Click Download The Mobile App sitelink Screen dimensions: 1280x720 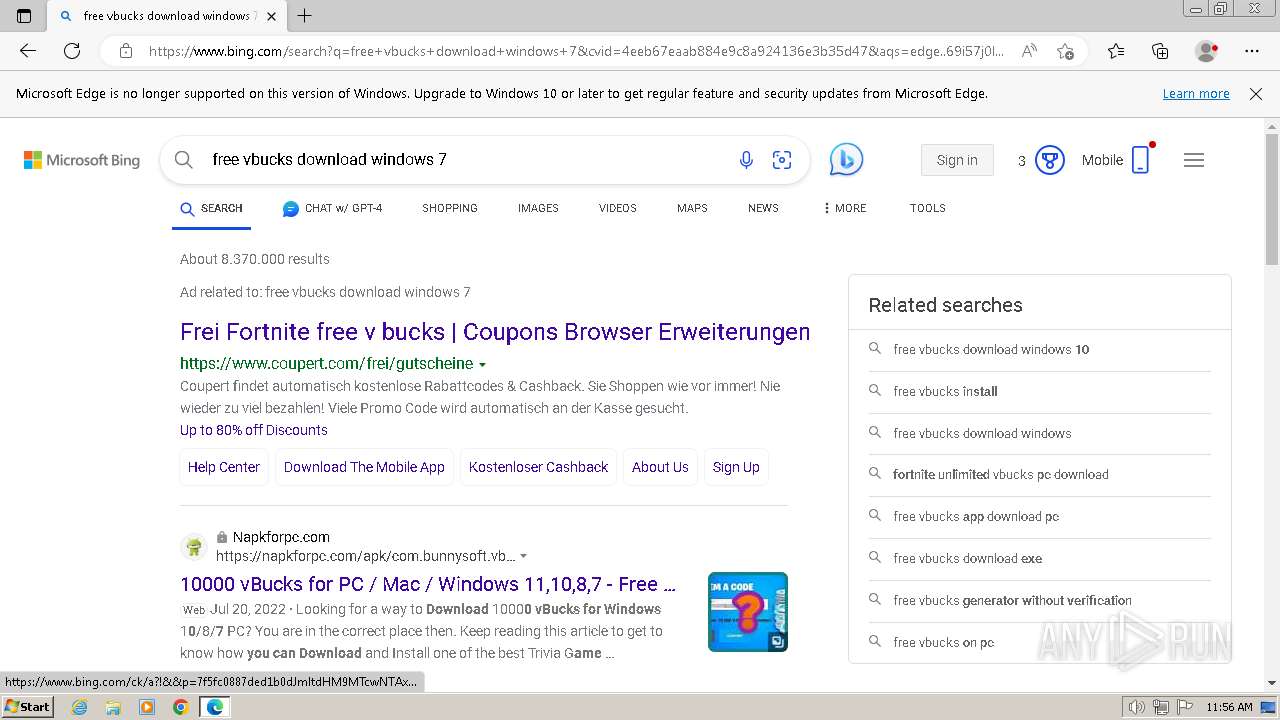(364, 467)
